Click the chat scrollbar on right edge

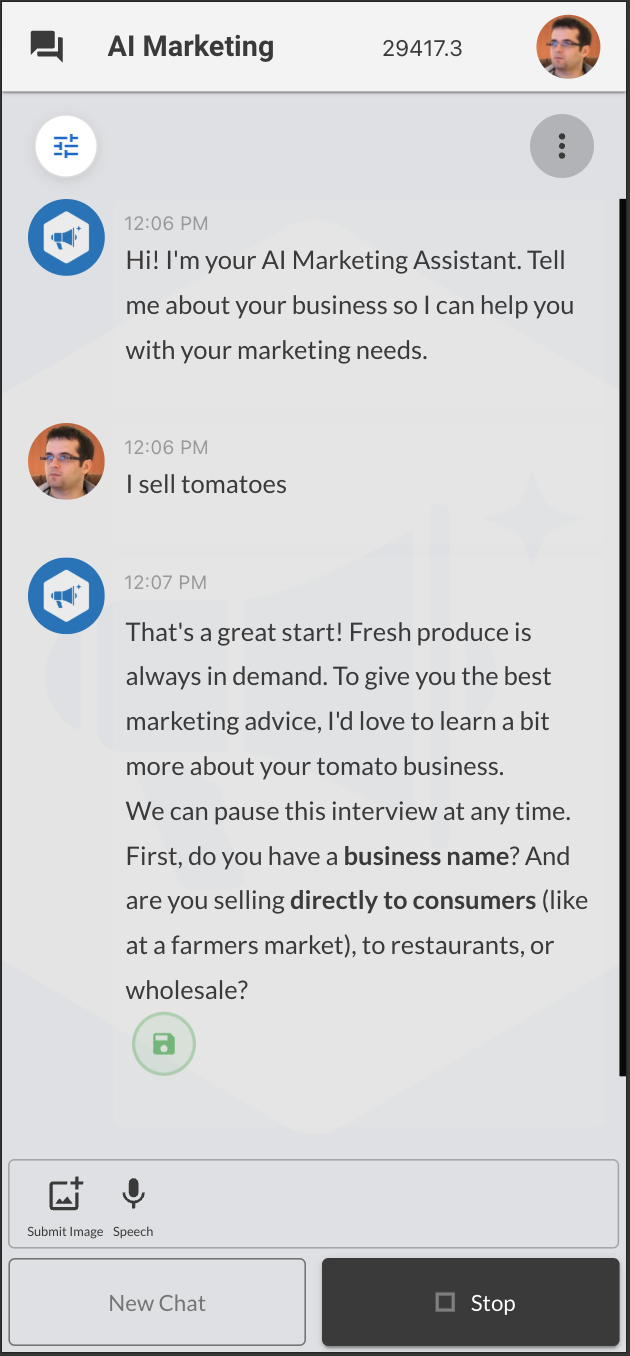[622, 640]
